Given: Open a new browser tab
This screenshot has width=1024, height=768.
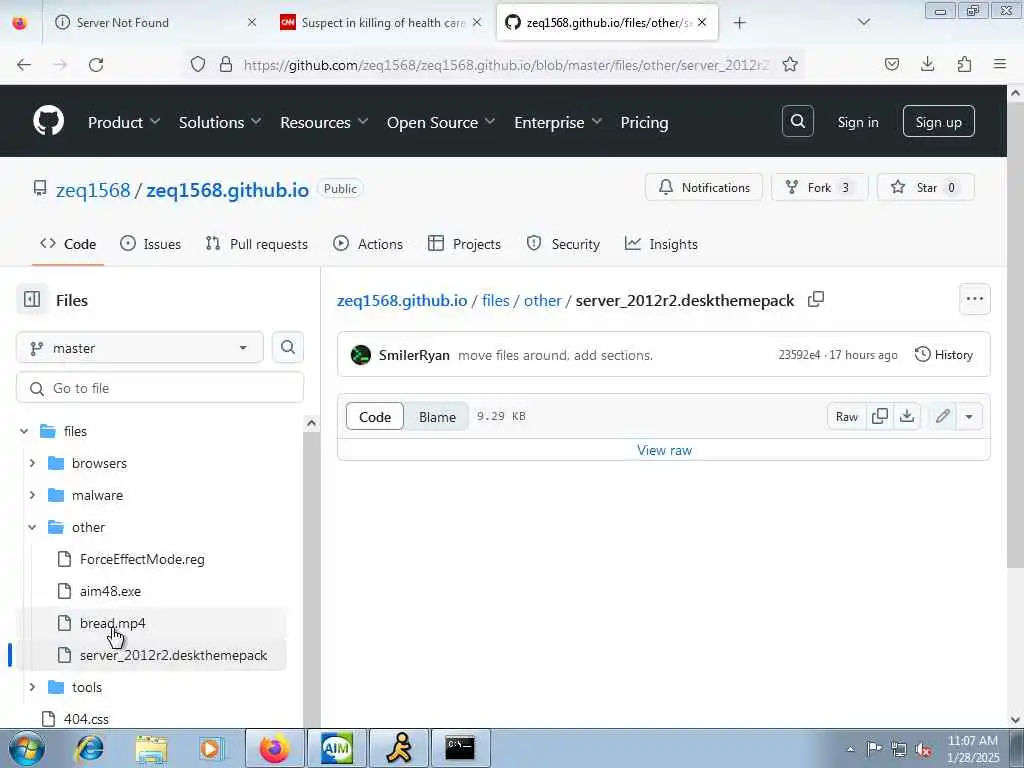Looking at the screenshot, I should [739, 23].
